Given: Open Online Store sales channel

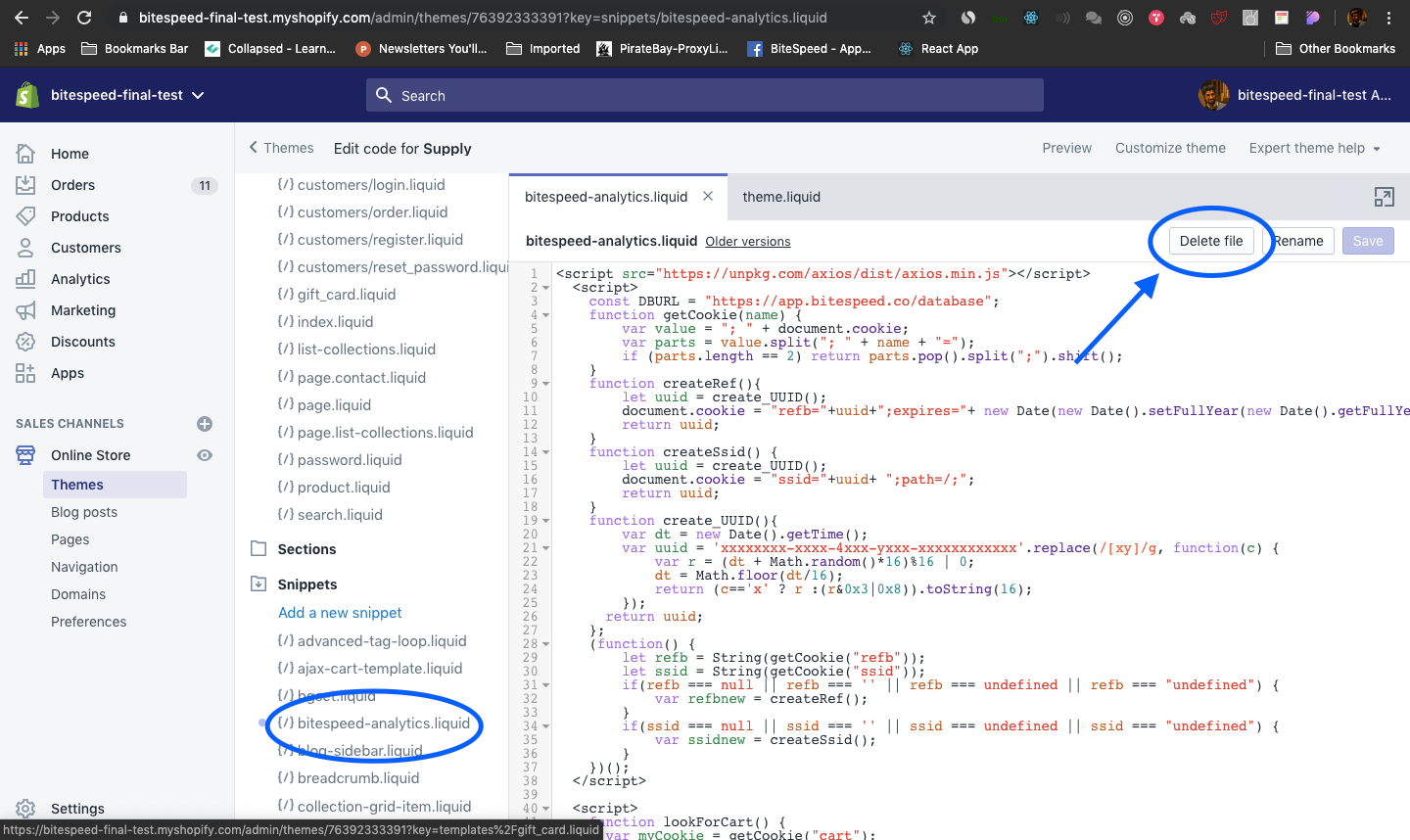Looking at the screenshot, I should (x=90, y=455).
